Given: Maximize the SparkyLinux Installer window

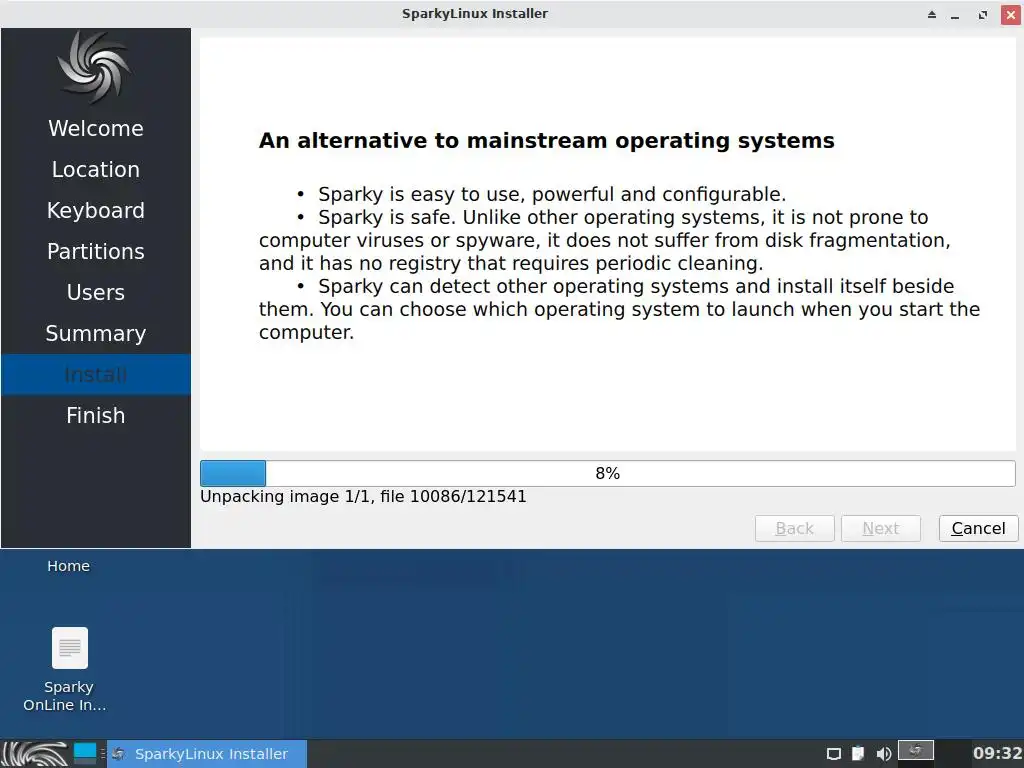Looking at the screenshot, I should (983, 14).
